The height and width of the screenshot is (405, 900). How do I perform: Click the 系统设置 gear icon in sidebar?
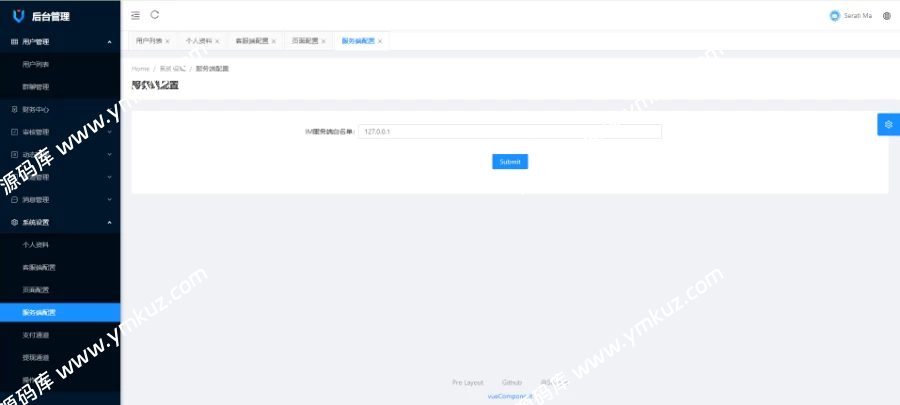(x=15, y=222)
